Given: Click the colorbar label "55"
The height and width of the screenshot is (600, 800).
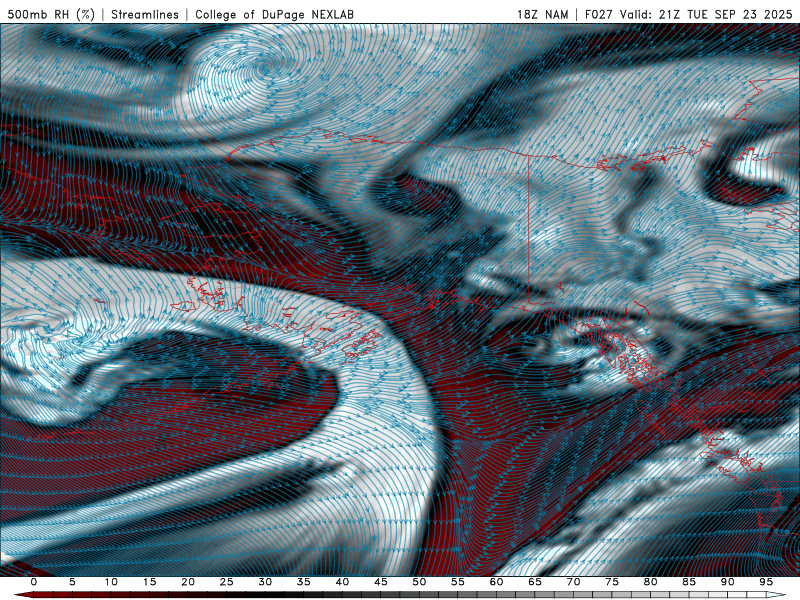Looking at the screenshot, I should [458, 582].
